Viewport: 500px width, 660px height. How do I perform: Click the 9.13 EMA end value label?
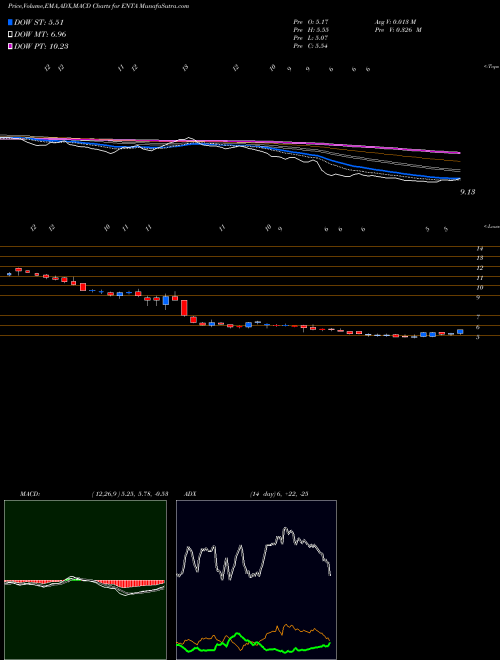tap(468, 192)
